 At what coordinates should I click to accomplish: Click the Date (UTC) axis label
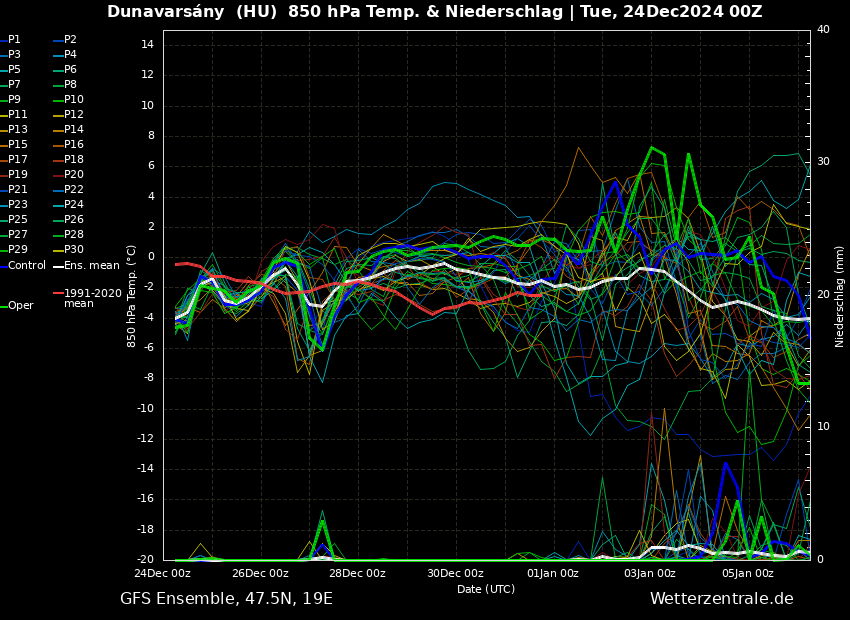pyautogui.click(x=486, y=590)
